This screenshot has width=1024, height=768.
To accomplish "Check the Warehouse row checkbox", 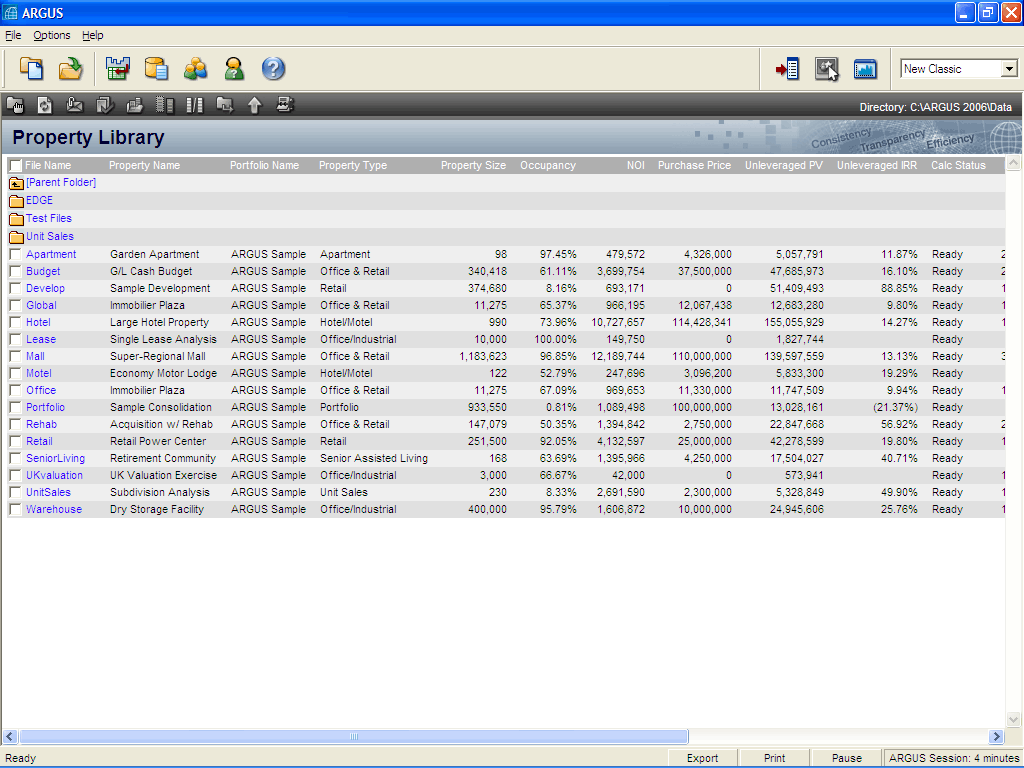I will point(15,509).
